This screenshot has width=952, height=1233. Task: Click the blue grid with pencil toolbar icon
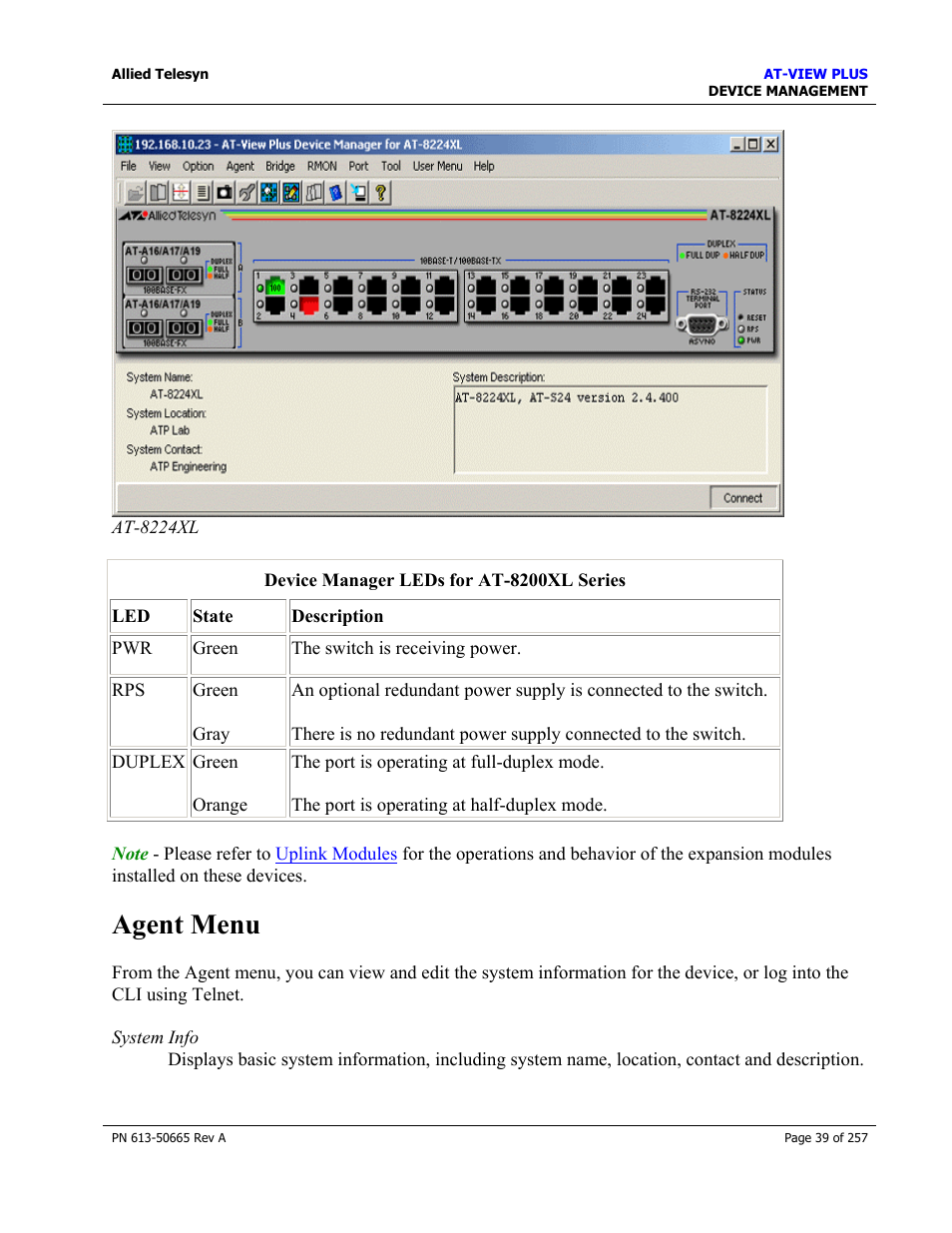[290, 193]
